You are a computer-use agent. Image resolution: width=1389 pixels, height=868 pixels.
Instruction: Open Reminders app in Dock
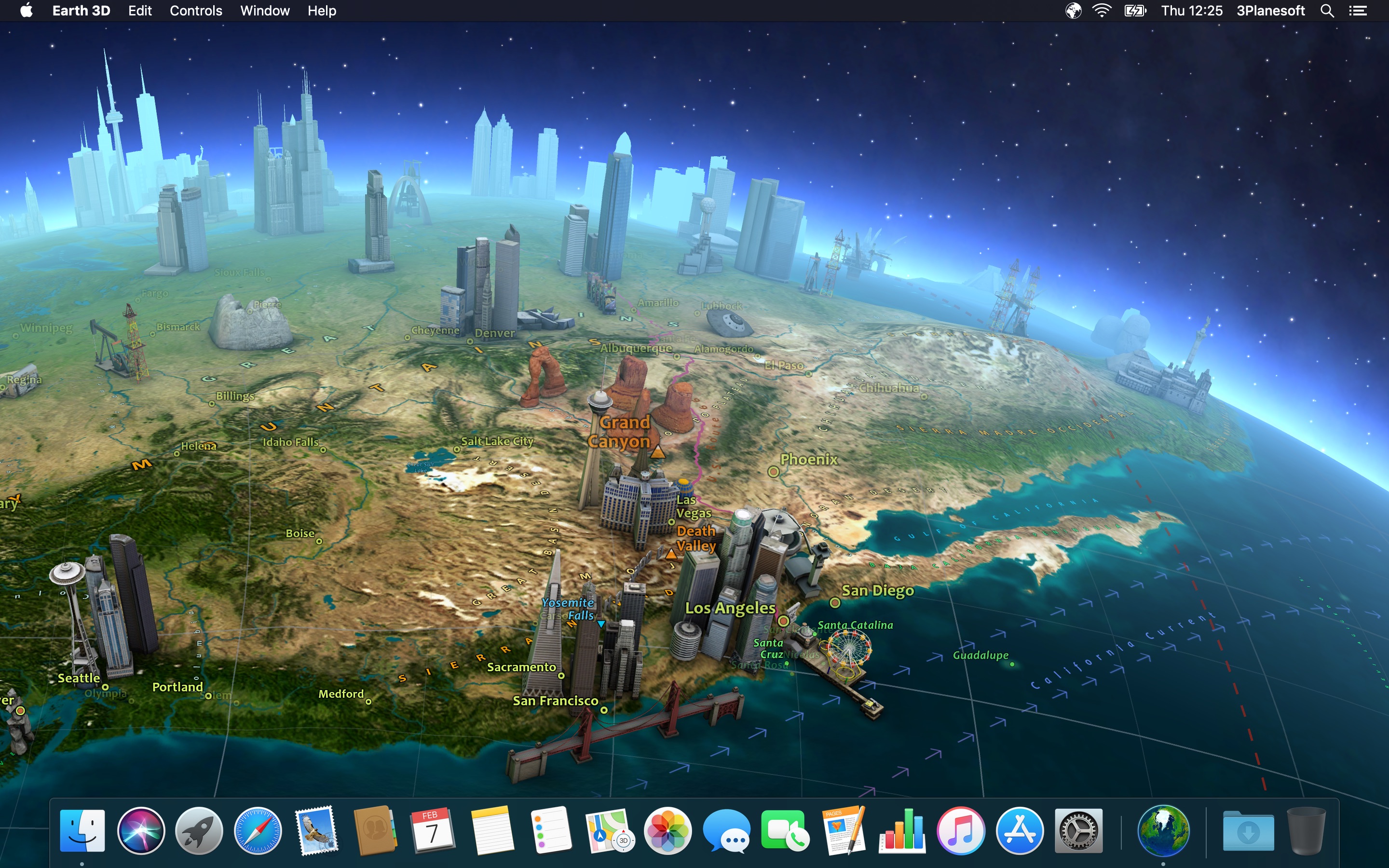(x=550, y=830)
